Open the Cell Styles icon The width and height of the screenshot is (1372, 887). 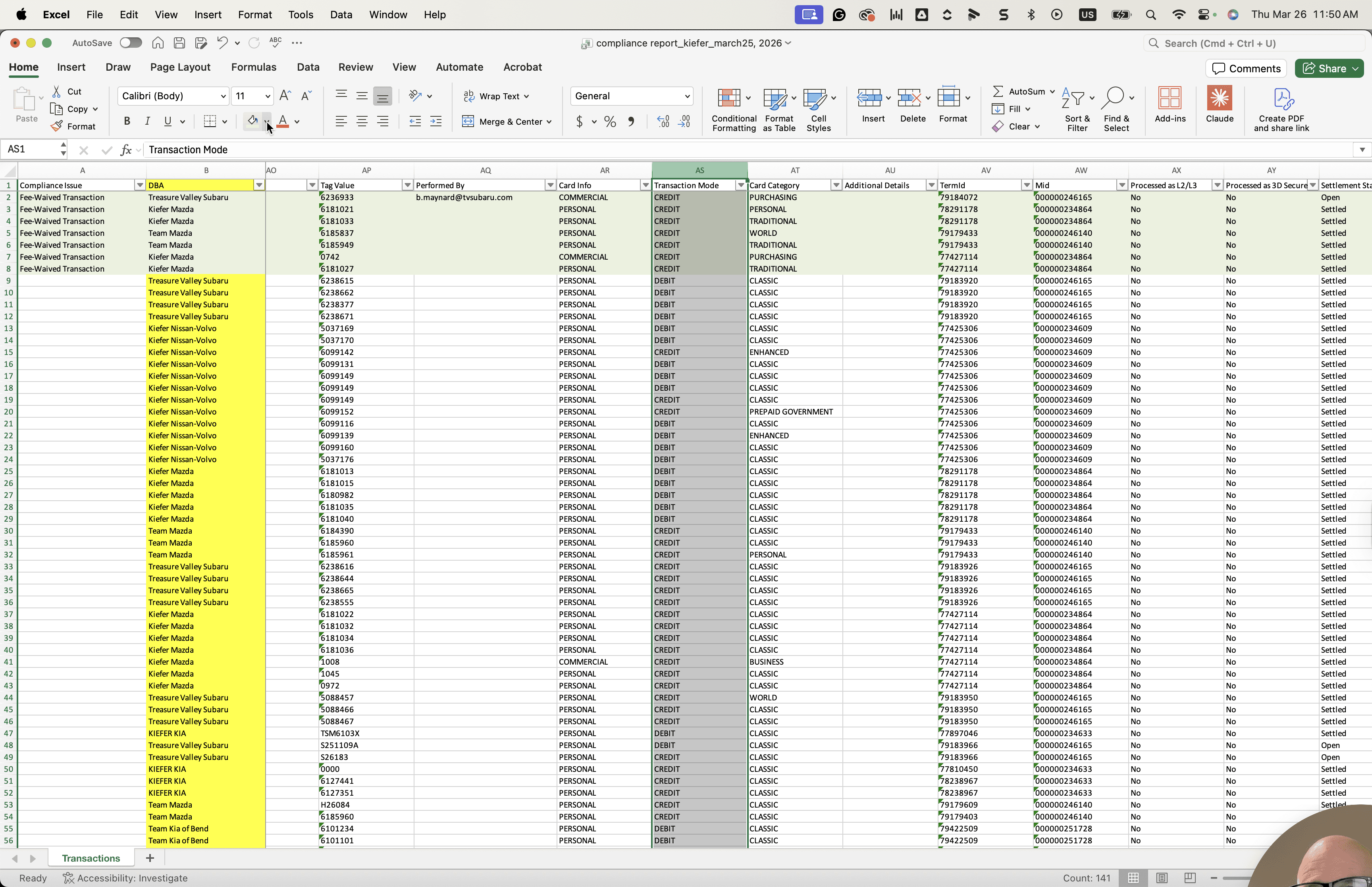click(815, 98)
